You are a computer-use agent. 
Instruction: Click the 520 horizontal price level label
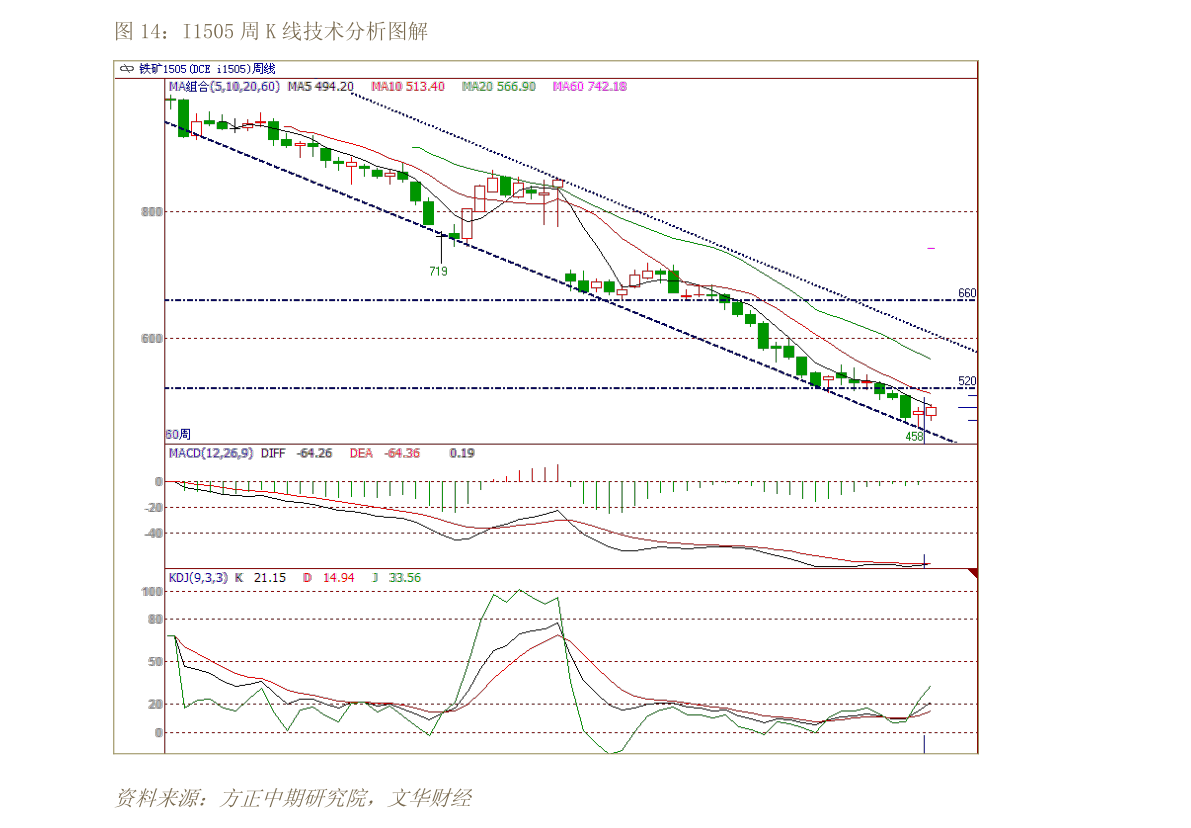[966, 381]
